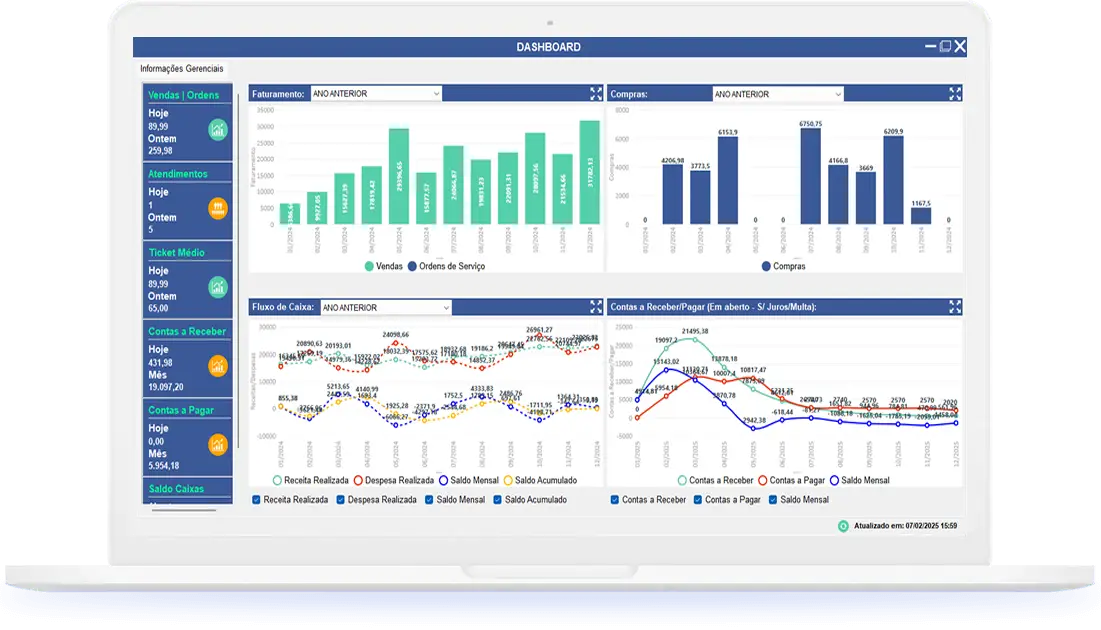Click the 12/2024 Vendas bar in Faturamento chart
1101x630 pixels.
tap(590, 173)
